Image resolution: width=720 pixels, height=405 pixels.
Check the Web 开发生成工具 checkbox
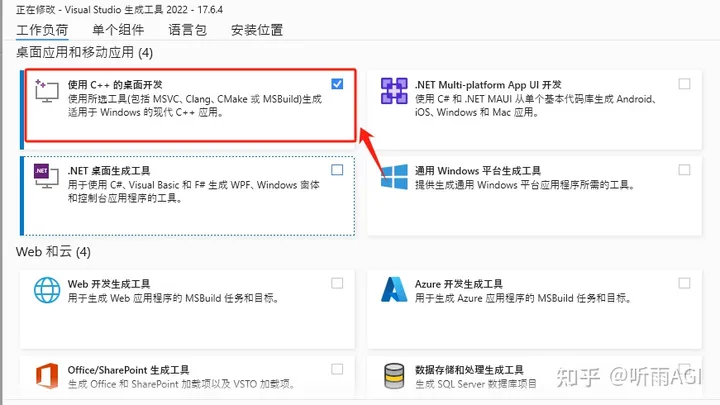click(x=337, y=283)
